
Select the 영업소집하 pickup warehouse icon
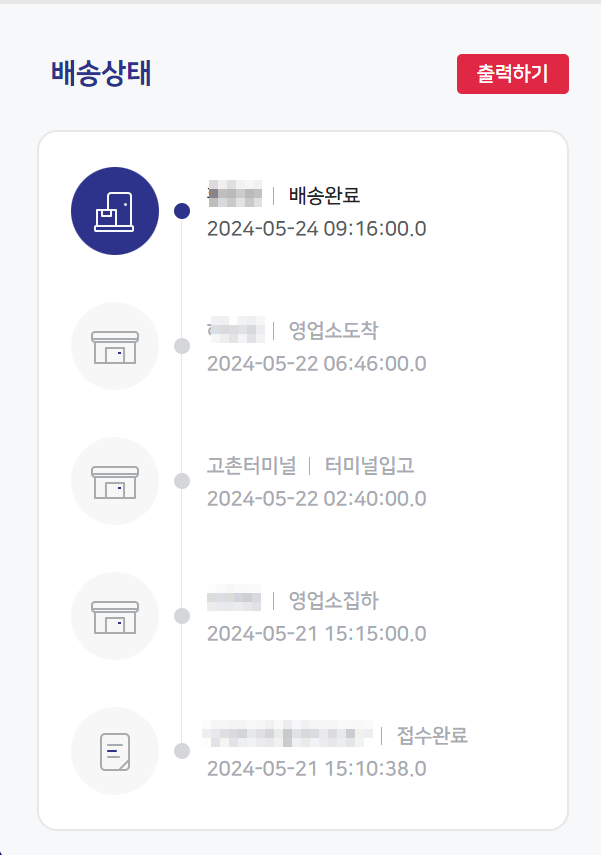[114, 616]
